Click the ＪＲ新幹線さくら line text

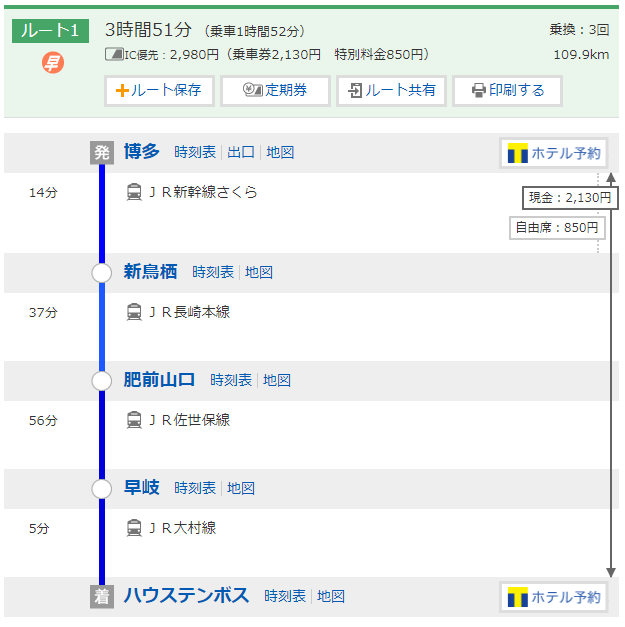tap(203, 192)
